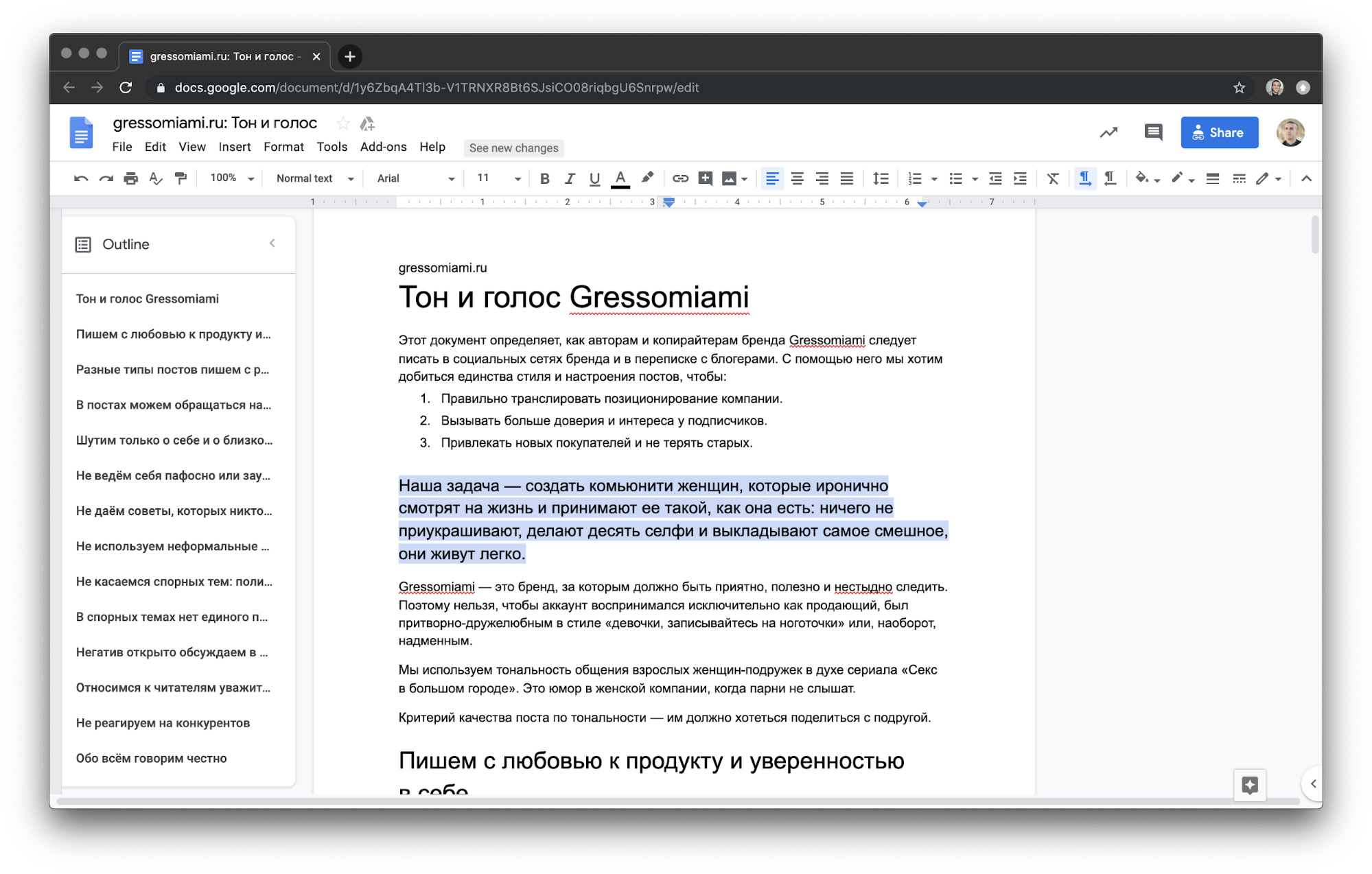Reload the page in the browser
Image resolution: width=1372 pixels, height=874 pixels.
coord(126,88)
